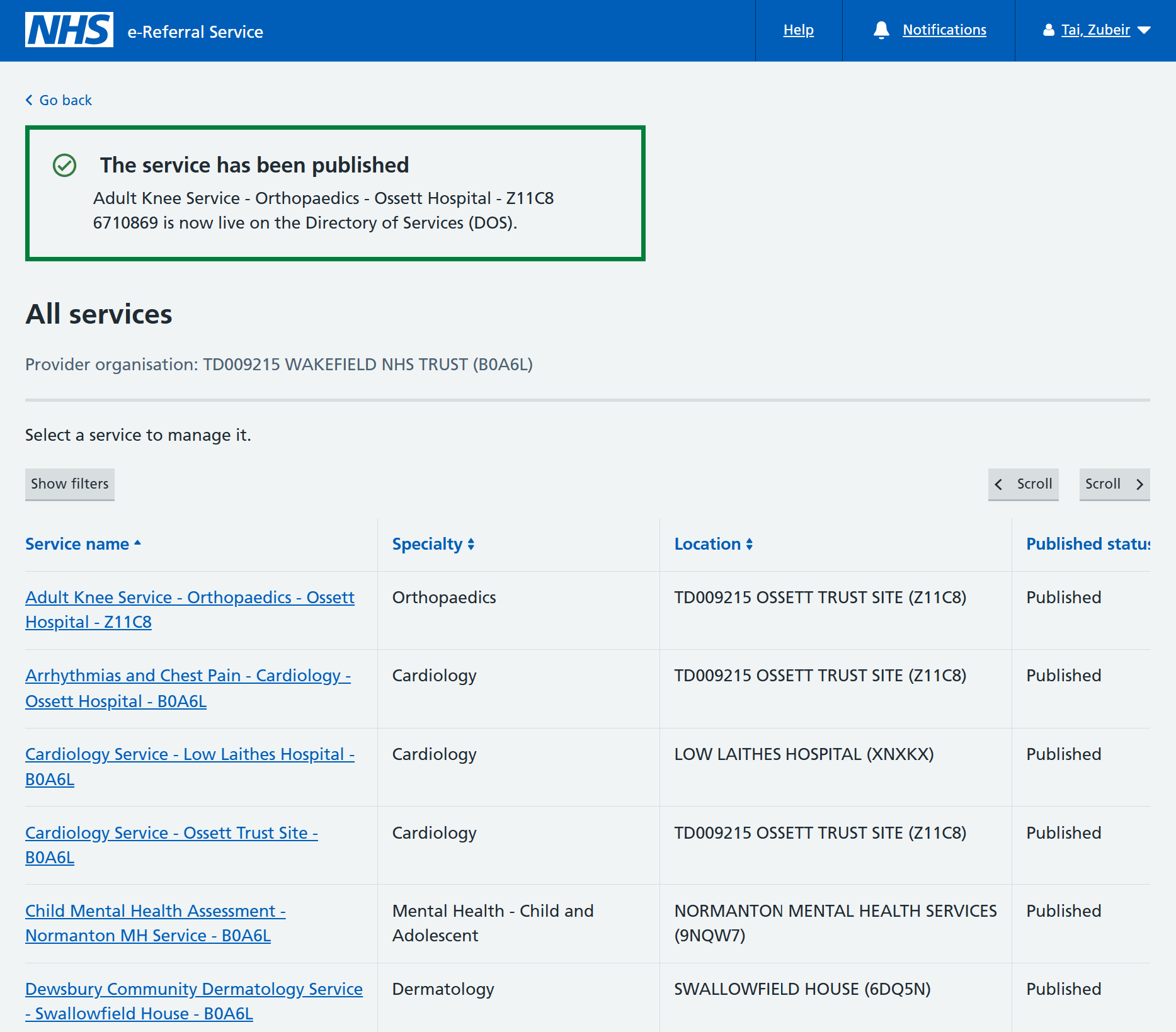Click Published status in the Low Laithes row
Image resolution: width=1176 pixels, height=1032 pixels.
pos(1064,754)
